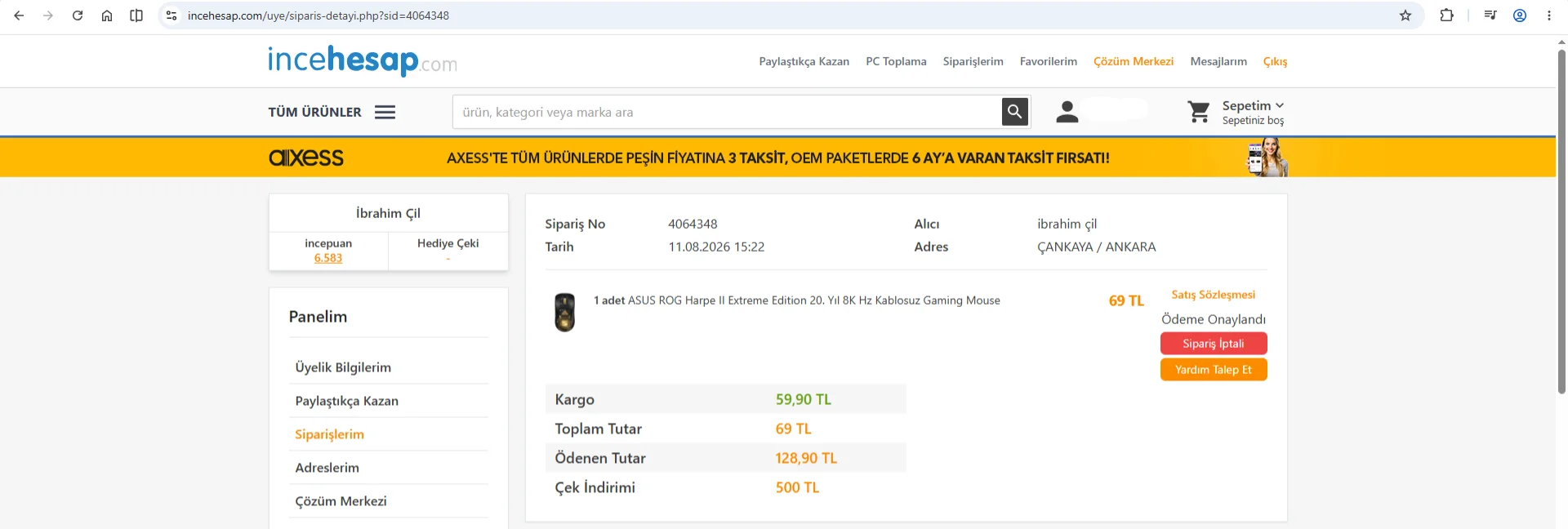
Task: Click the incepuan value 6.583
Action: pos(328,258)
